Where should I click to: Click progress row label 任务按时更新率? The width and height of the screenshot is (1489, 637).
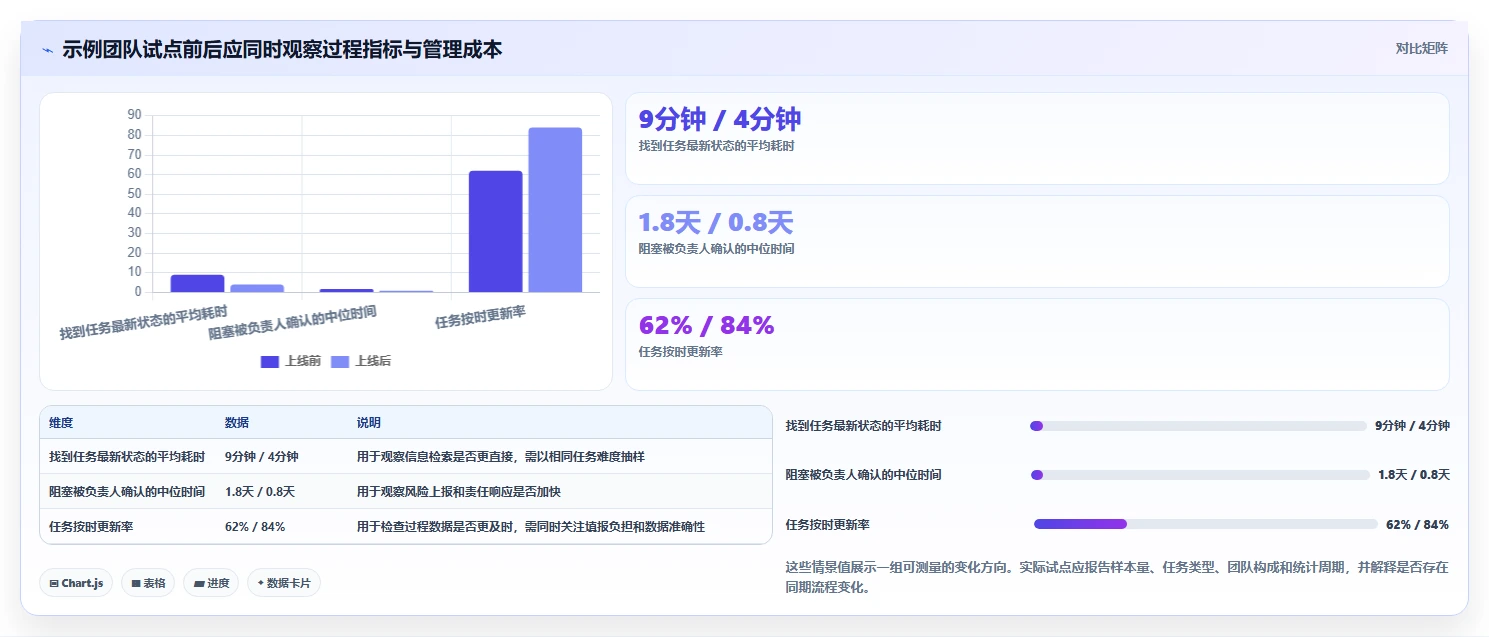click(827, 525)
